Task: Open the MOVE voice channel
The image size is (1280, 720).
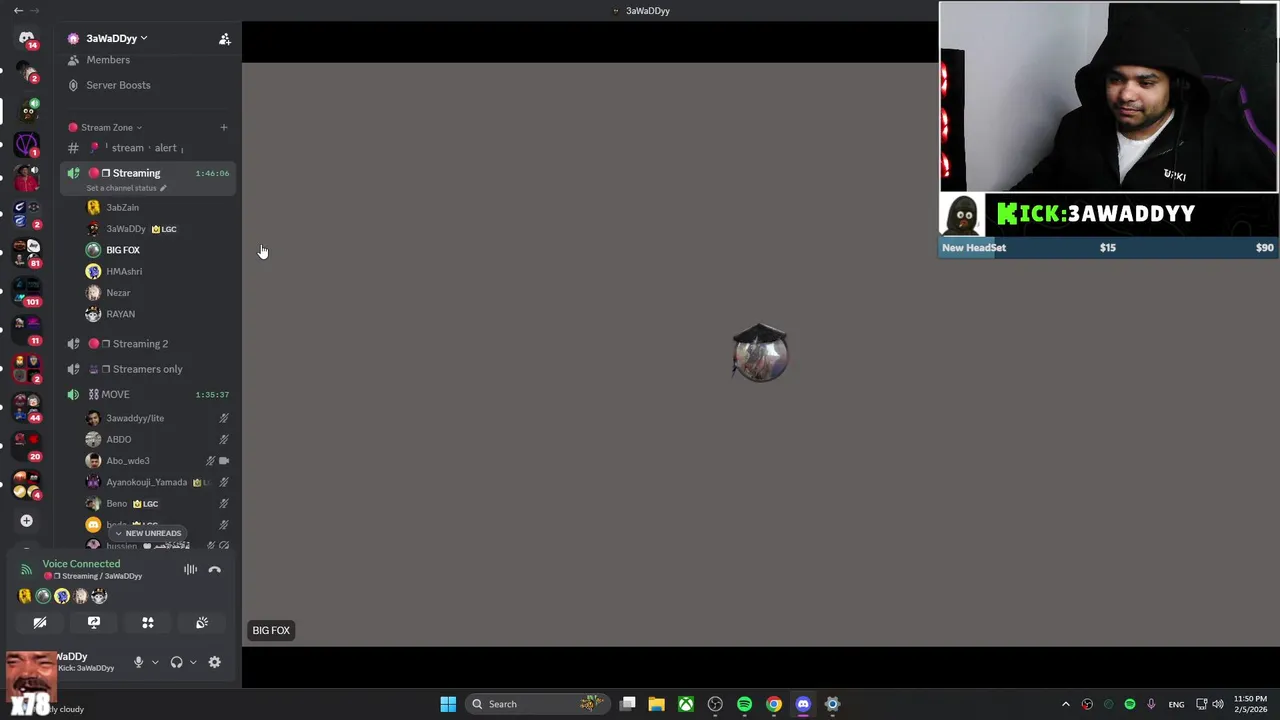Action: coord(115,395)
